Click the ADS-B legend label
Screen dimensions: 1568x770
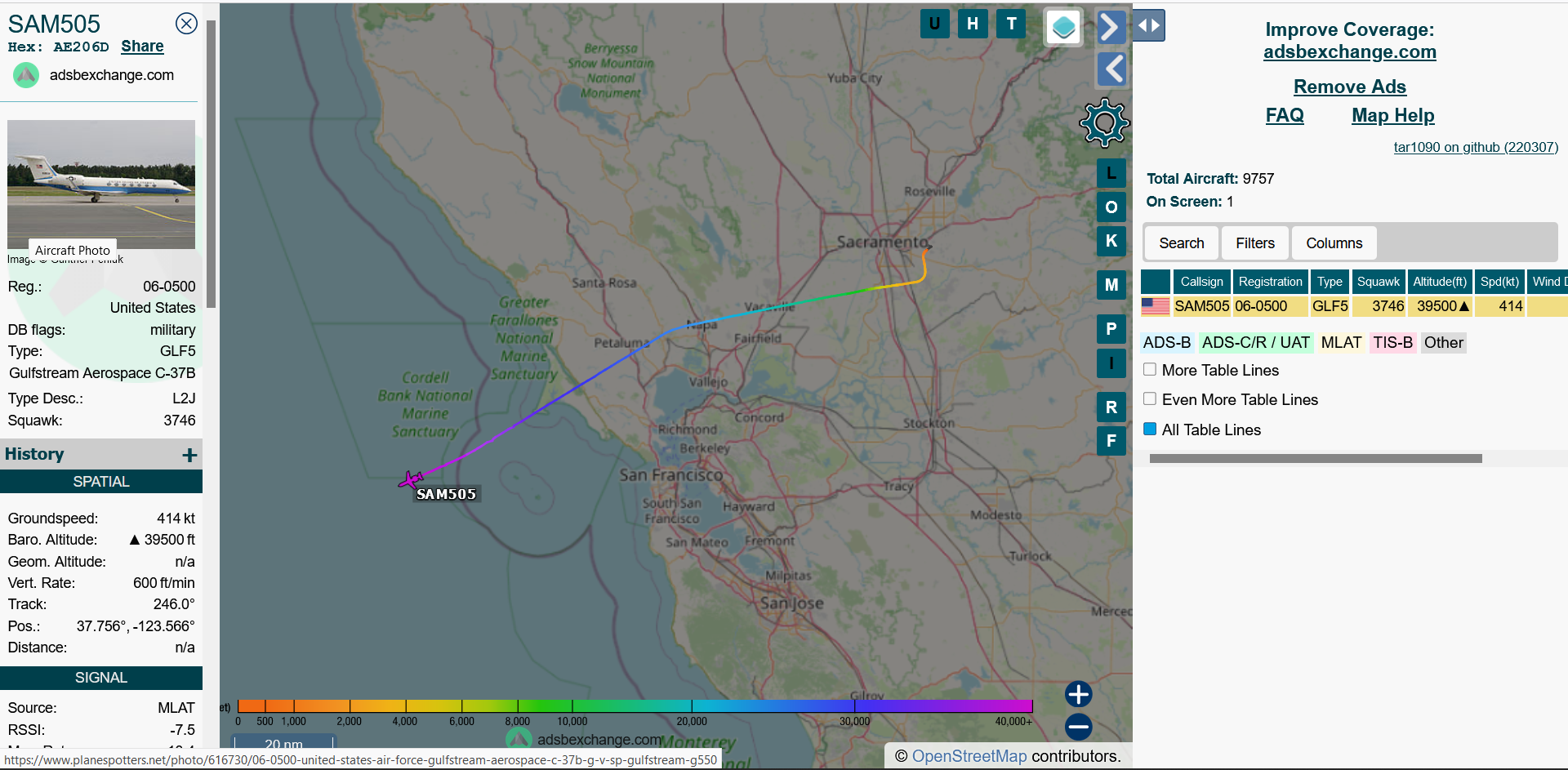[1166, 343]
